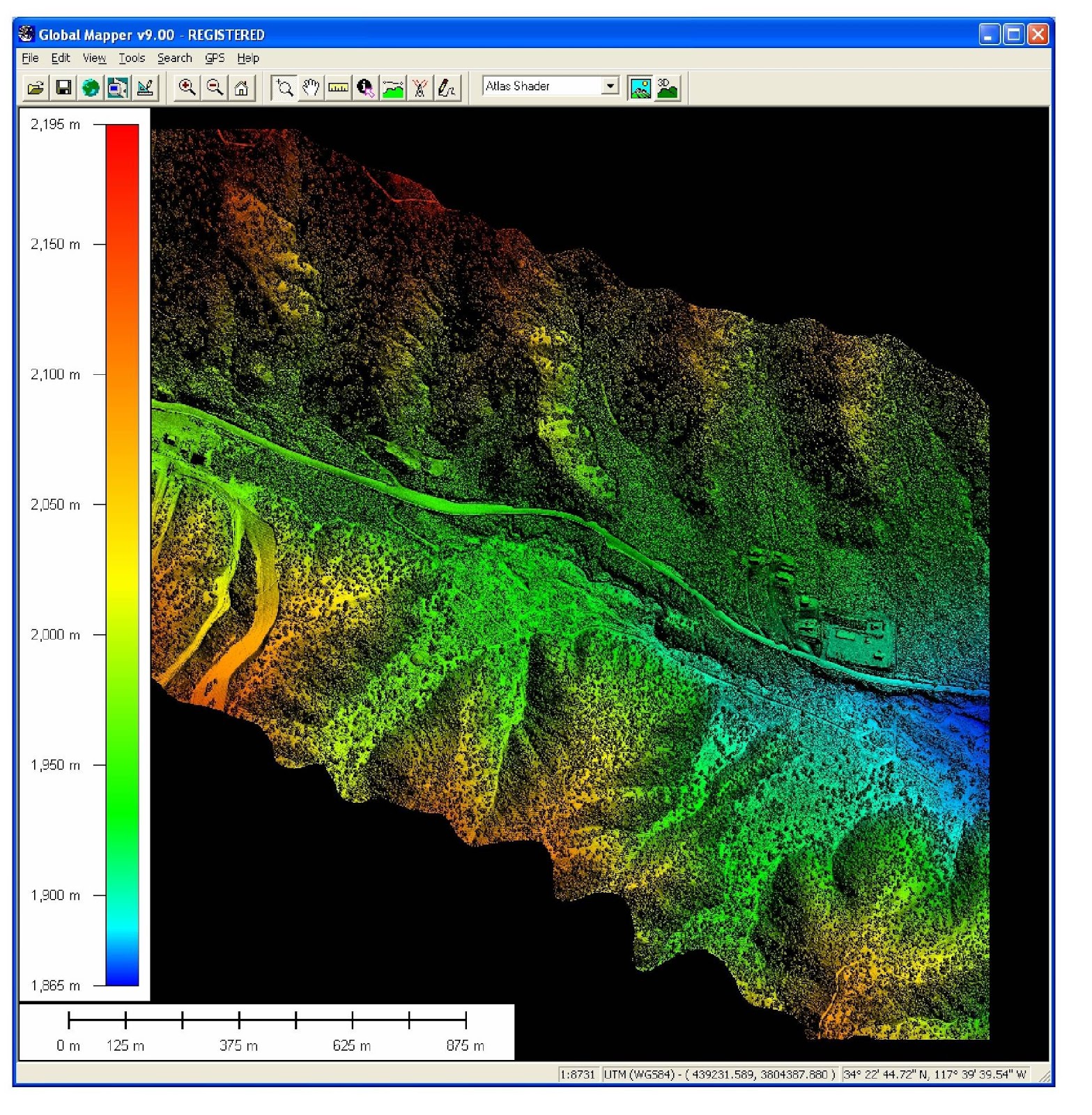Select the Digitizer pencil tool
This screenshot has height=1115, width=1092.
(447, 88)
